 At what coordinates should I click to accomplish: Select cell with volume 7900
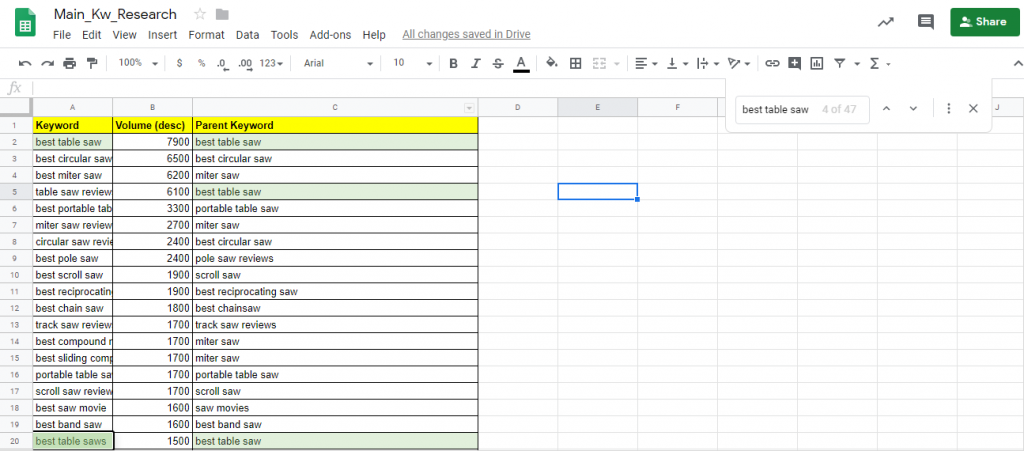(153, 142)
